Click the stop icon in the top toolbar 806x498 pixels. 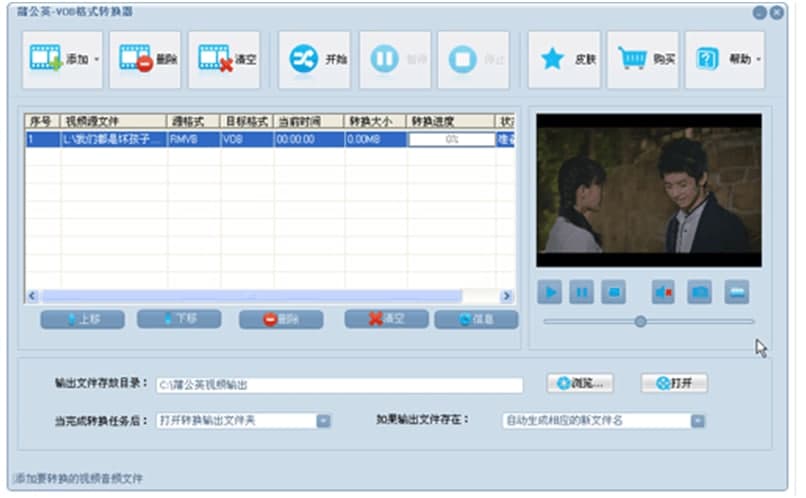pos(463,59)
